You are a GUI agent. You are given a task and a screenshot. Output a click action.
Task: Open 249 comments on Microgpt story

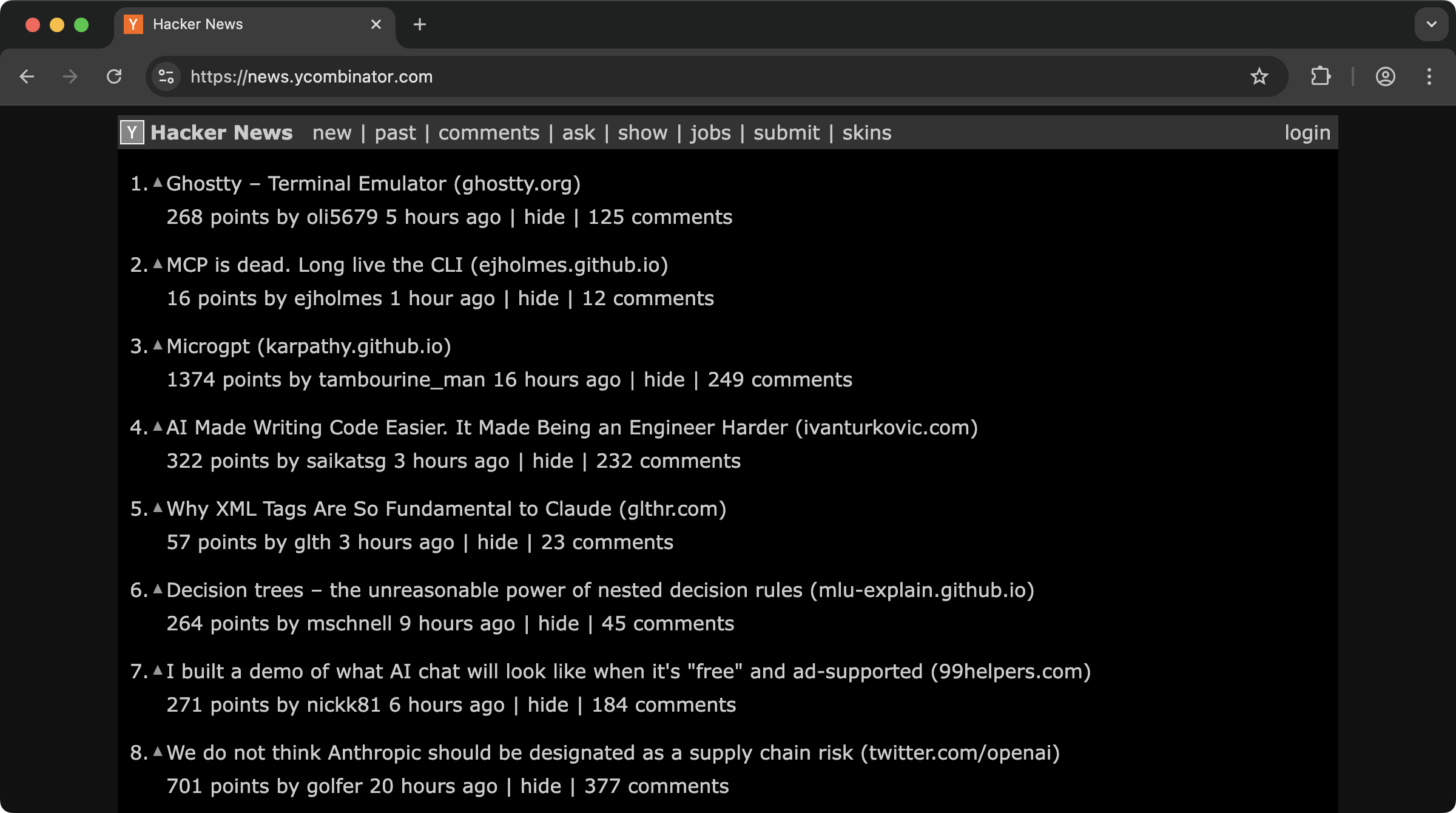point(780,380)
